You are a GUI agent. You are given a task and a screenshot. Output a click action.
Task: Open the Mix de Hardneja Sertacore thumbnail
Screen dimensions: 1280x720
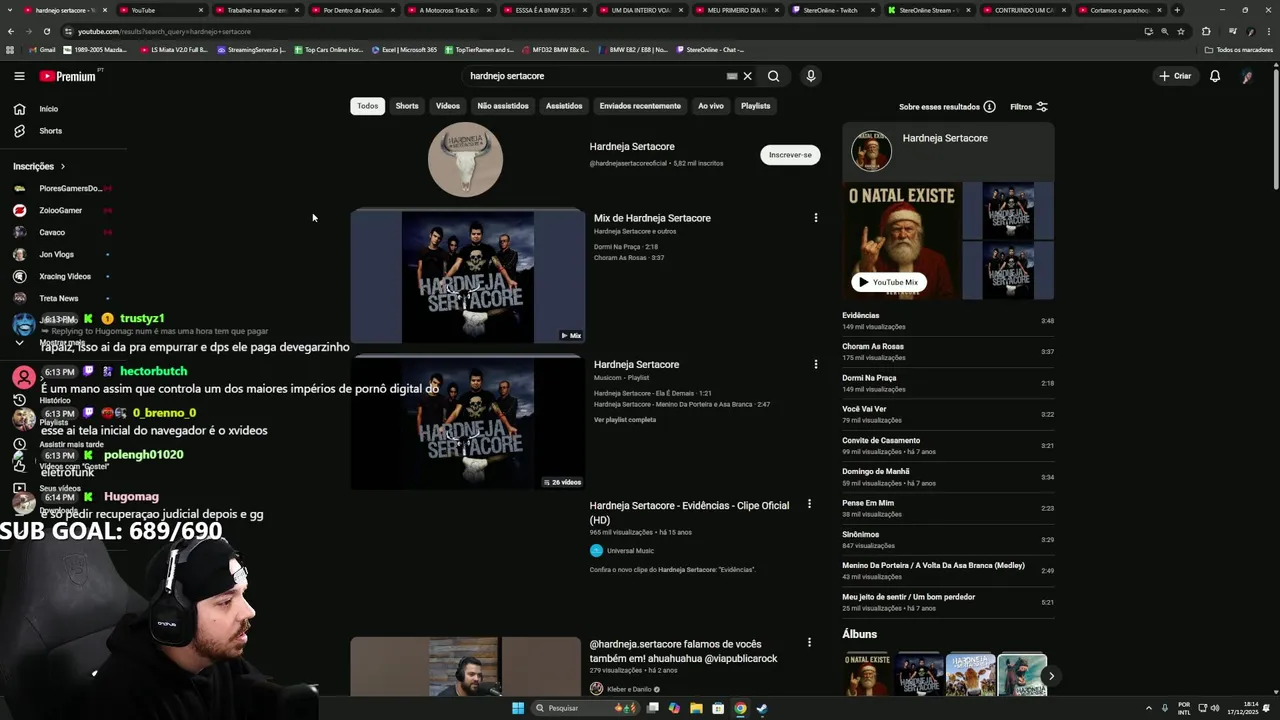click(467, 276)
